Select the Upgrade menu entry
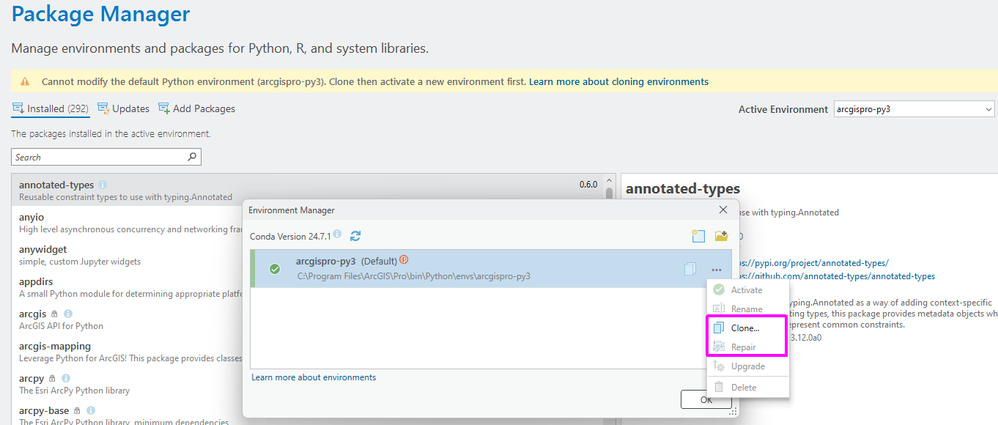998x425 pixels. [x=747, y=366]
